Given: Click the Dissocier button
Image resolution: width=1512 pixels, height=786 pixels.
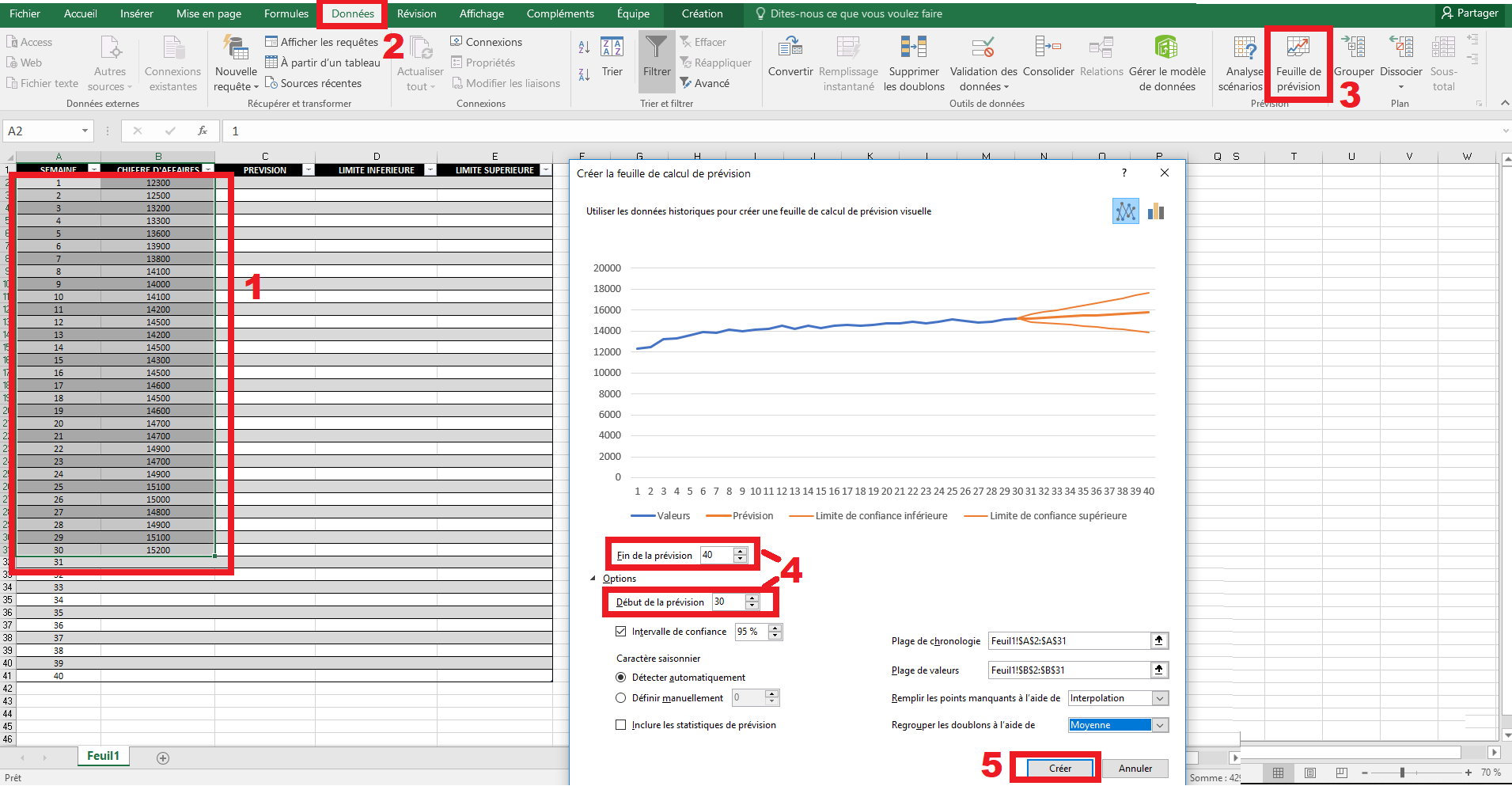Looking at the screenshot, I should pyautogui.click(x=1401, y=64).
